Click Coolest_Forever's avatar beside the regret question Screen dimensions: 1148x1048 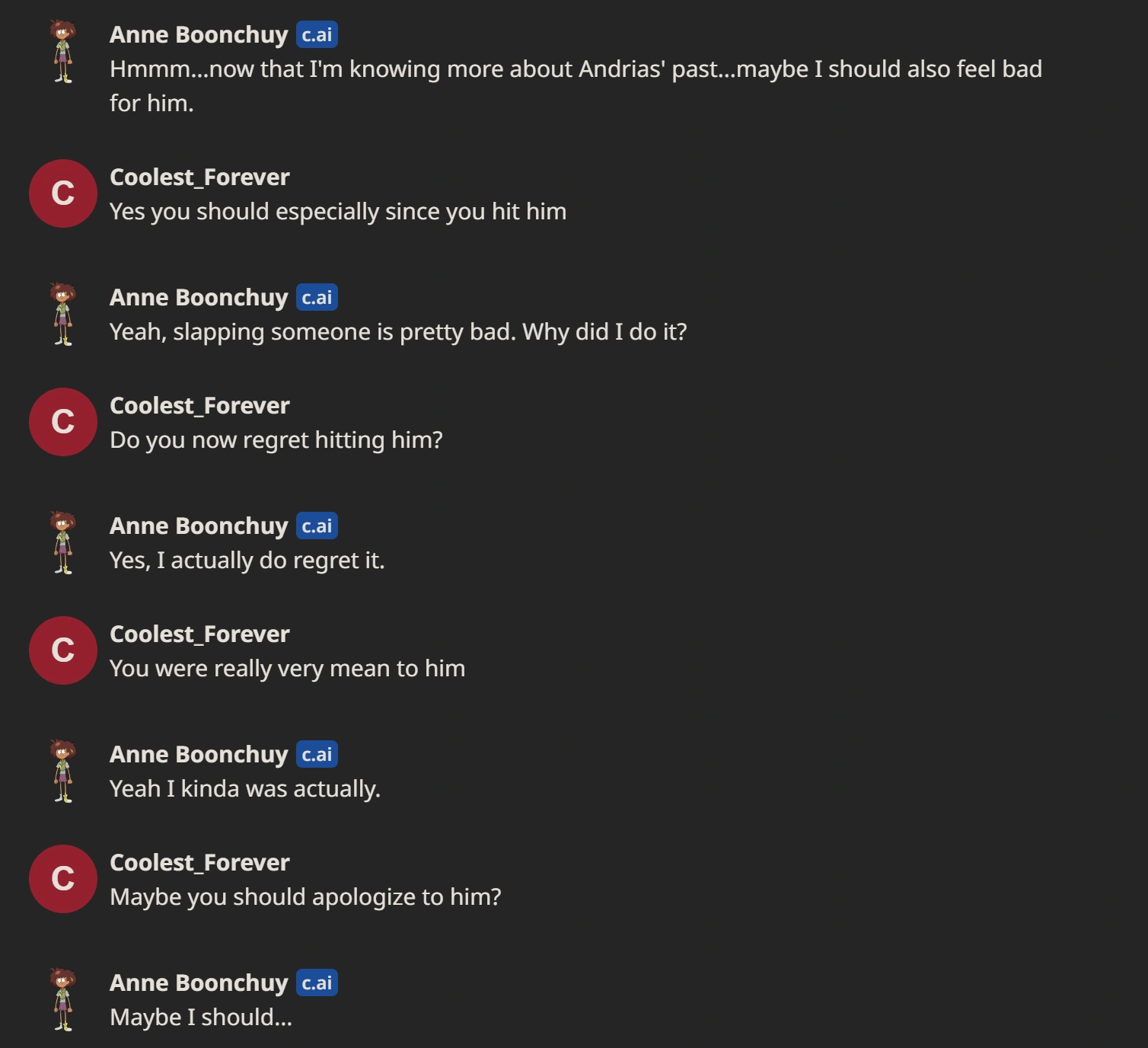pos(63,422)
